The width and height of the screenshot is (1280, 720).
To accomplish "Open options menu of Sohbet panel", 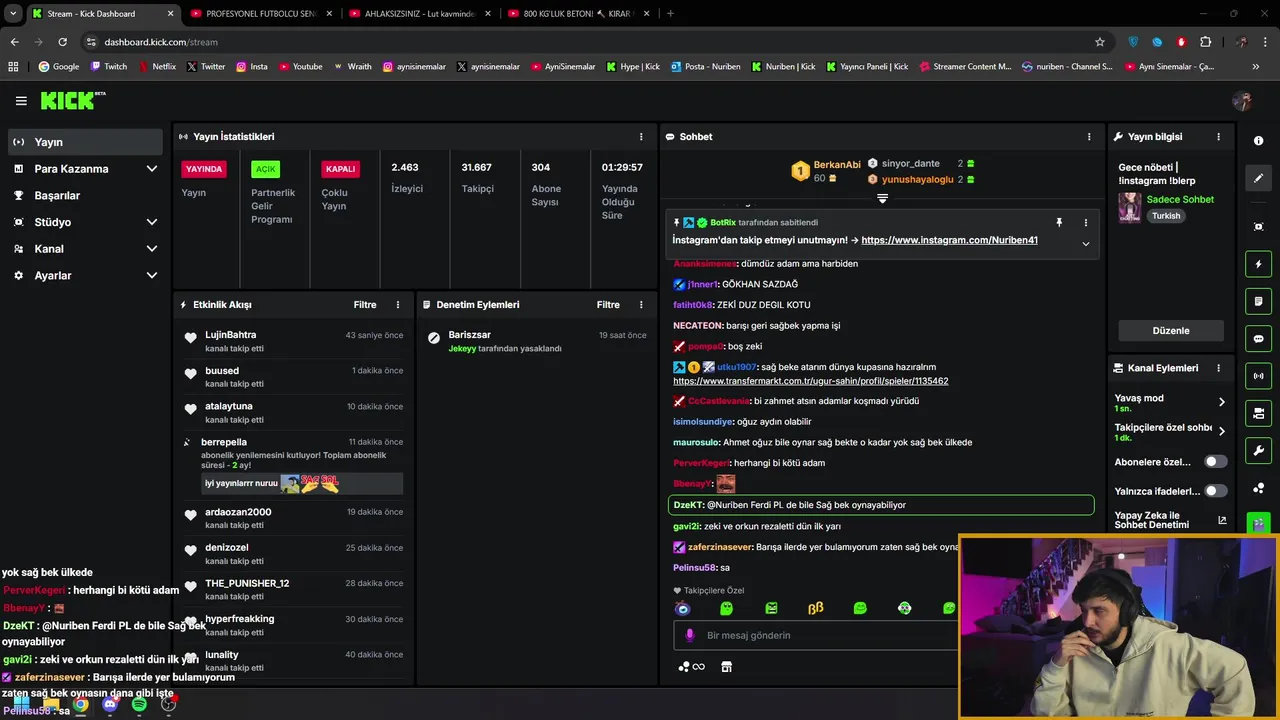I will (1089, 137).
